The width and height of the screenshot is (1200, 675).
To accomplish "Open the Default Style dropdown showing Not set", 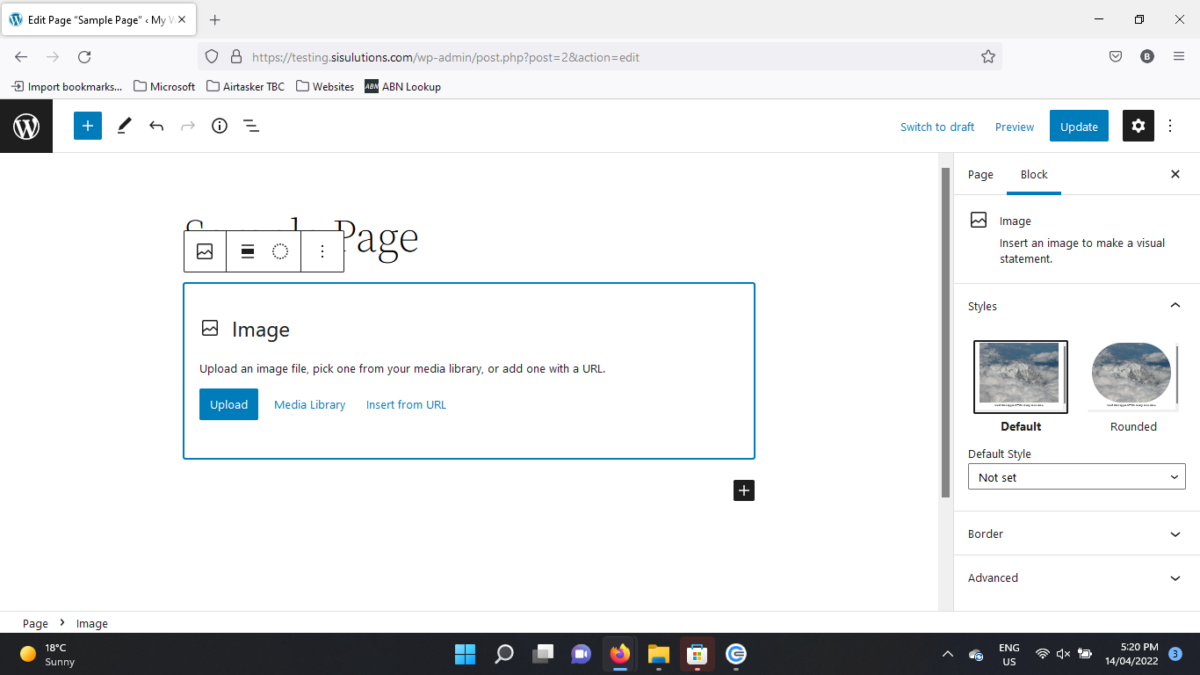I will click(1076, 477).
